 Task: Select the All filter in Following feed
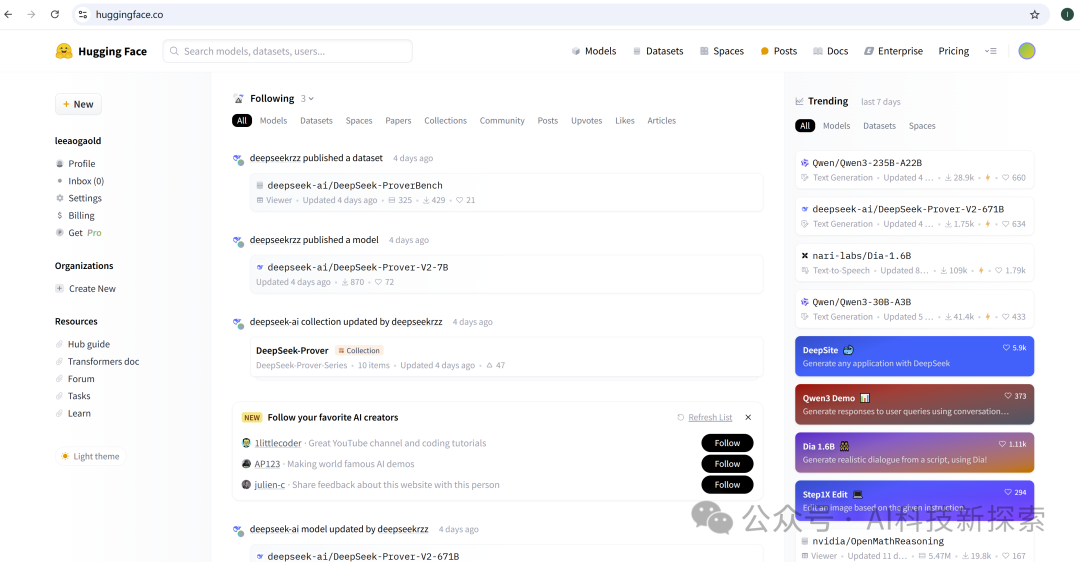pyautogui.click(x=242, y=121)
